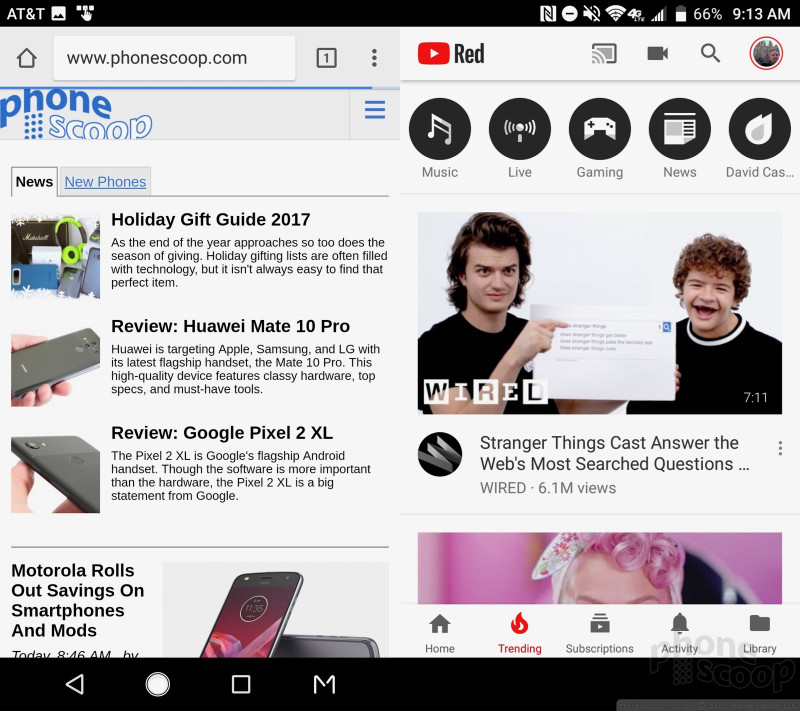Tap the browser home icon
This screenshot has height=711, width=800.
pyautogui.click(x=27, y=58)
